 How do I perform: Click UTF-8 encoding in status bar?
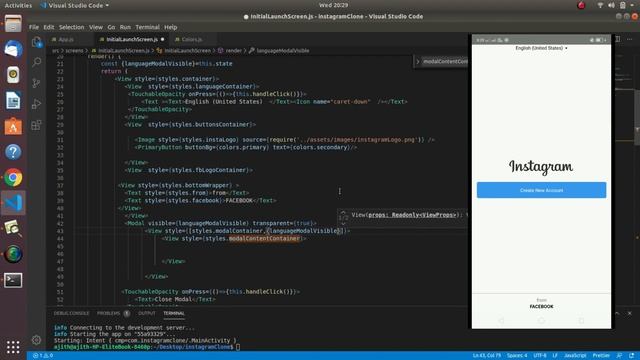tap(540, 356)
